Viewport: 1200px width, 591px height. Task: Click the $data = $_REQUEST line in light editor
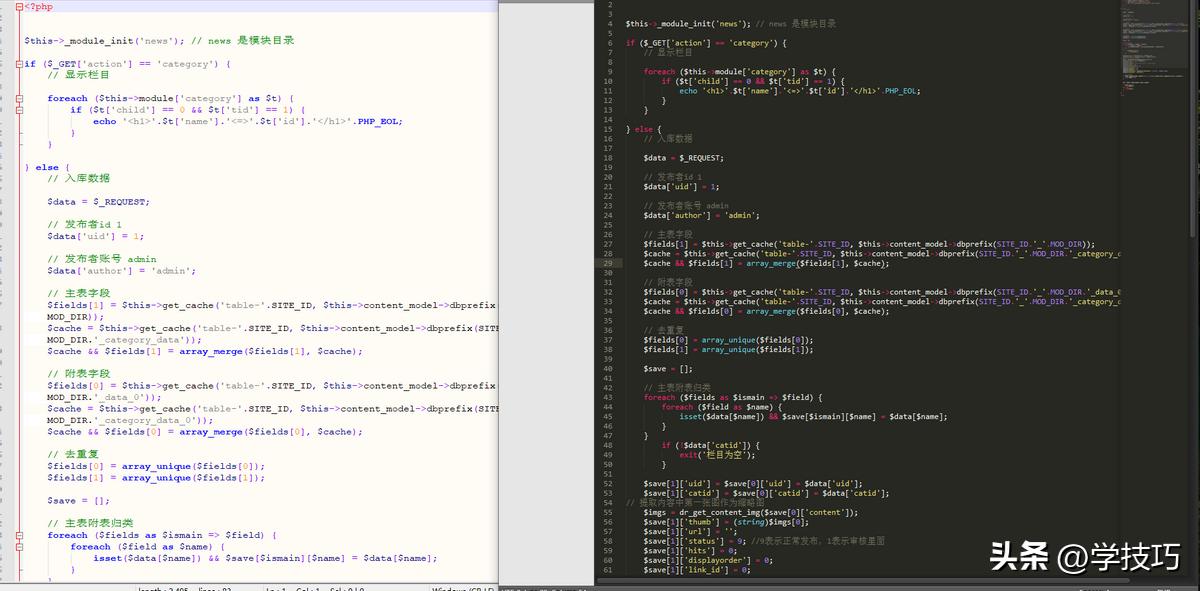pos(98,202)
